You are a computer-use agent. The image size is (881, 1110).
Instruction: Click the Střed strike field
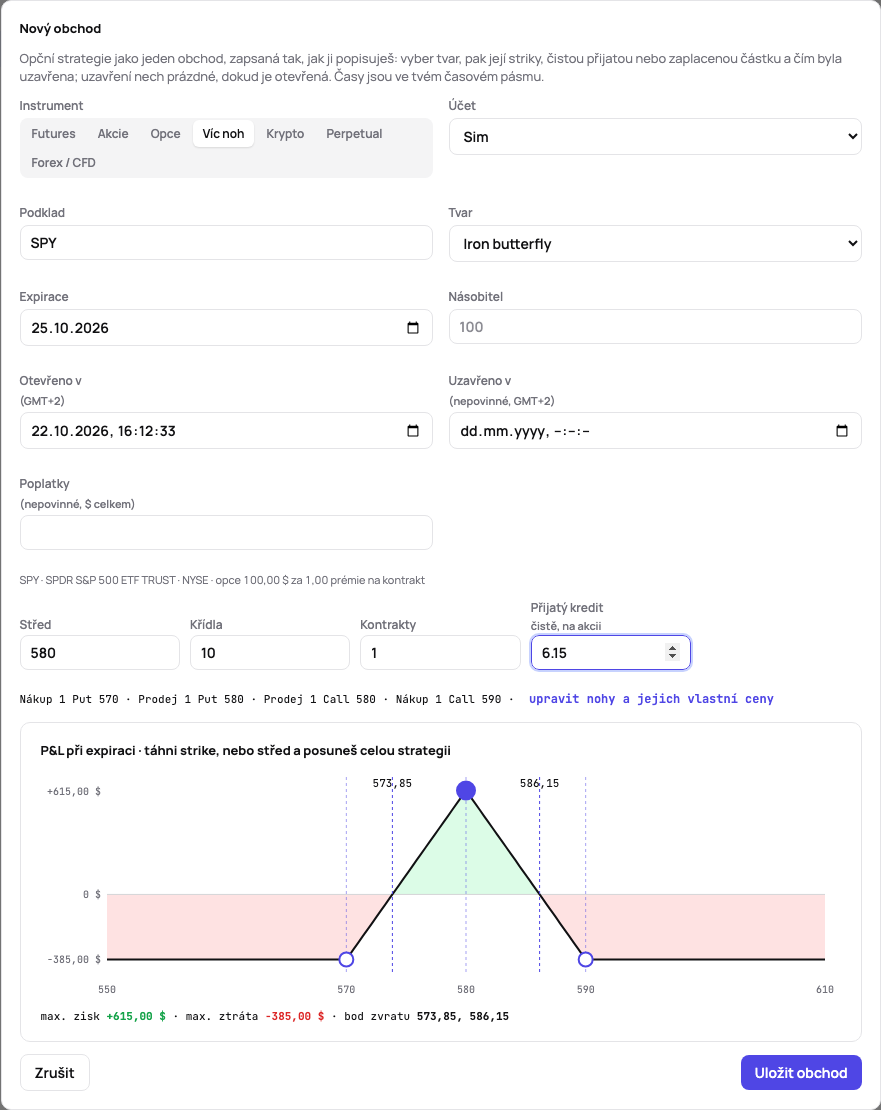[x=100, y=653]
